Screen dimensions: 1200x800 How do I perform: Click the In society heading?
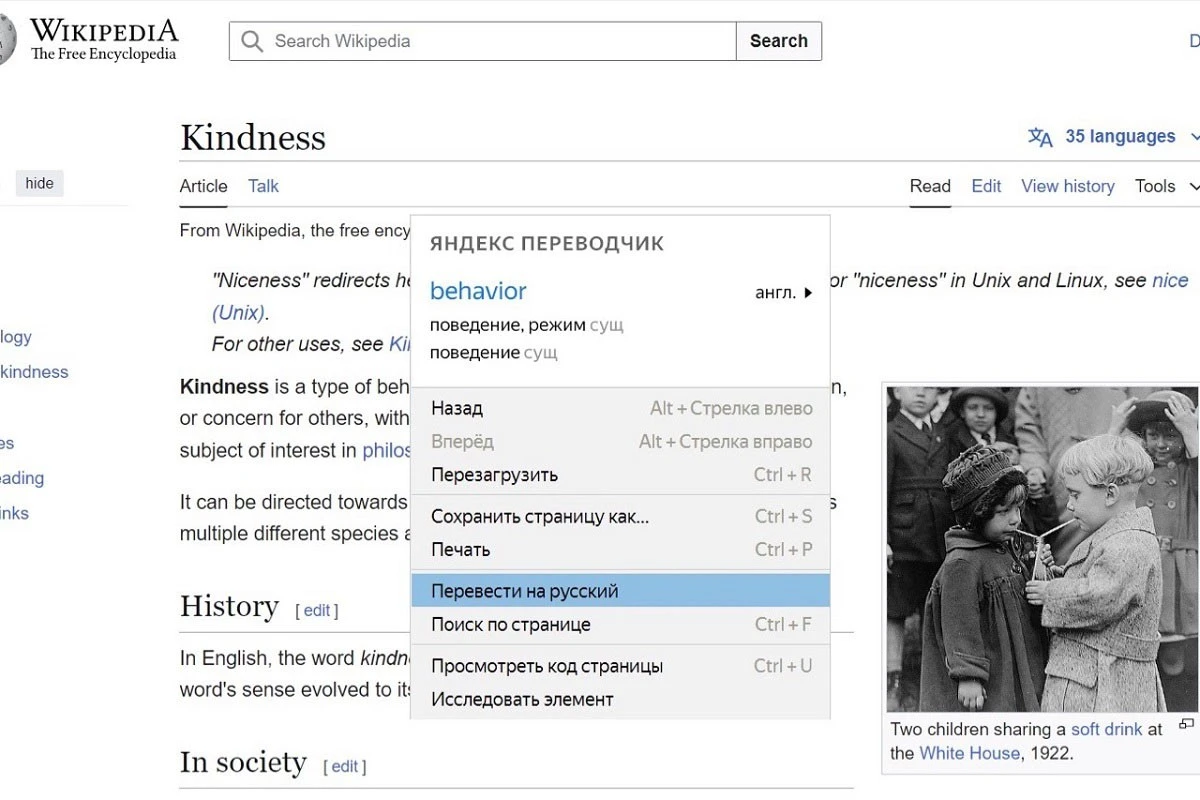pos(243,762)
